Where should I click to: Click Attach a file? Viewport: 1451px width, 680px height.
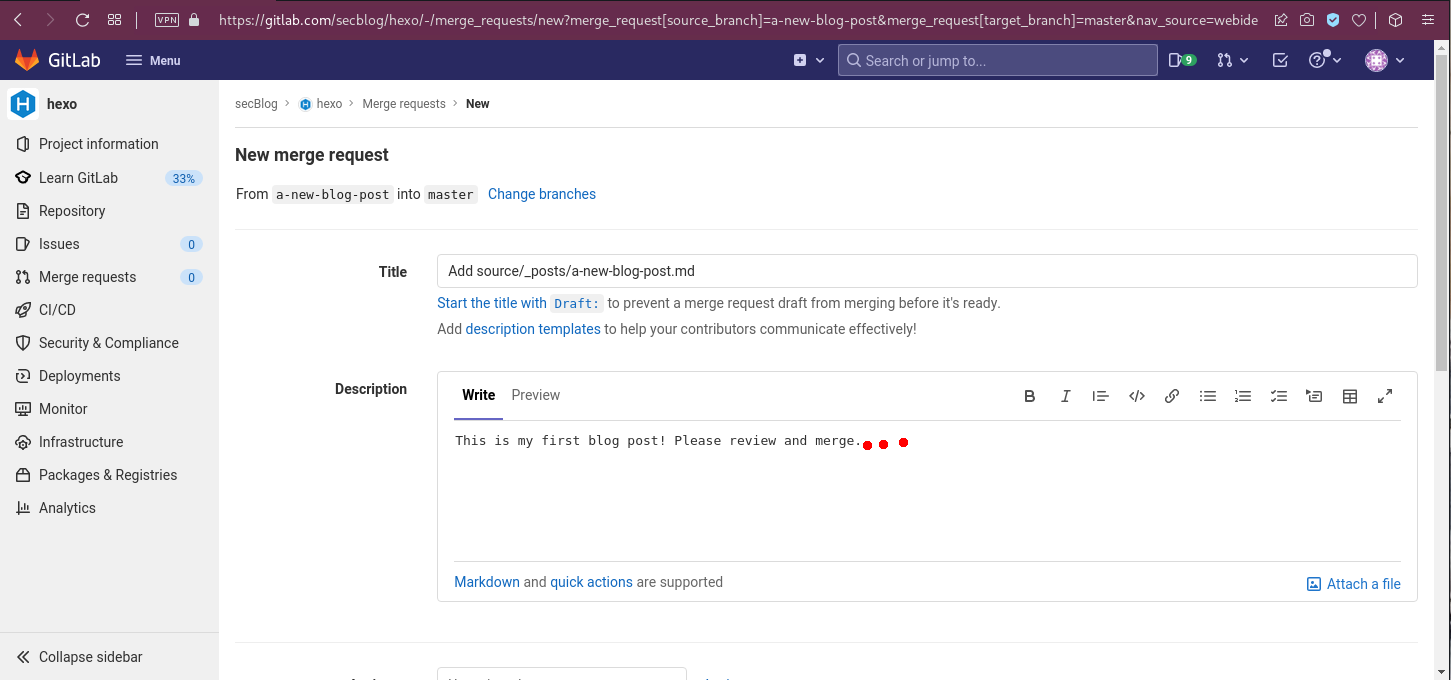(1354, 584)
